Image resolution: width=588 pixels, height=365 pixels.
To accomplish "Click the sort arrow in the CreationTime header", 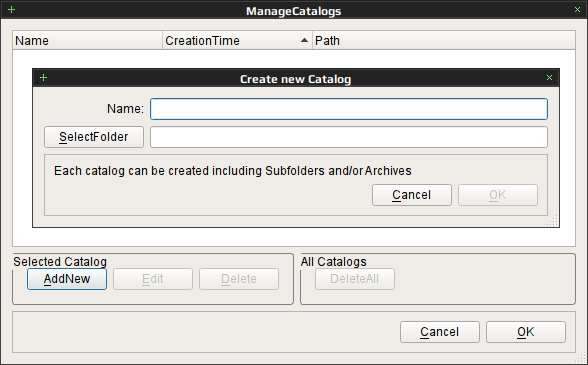I will (x=304, y=41).
